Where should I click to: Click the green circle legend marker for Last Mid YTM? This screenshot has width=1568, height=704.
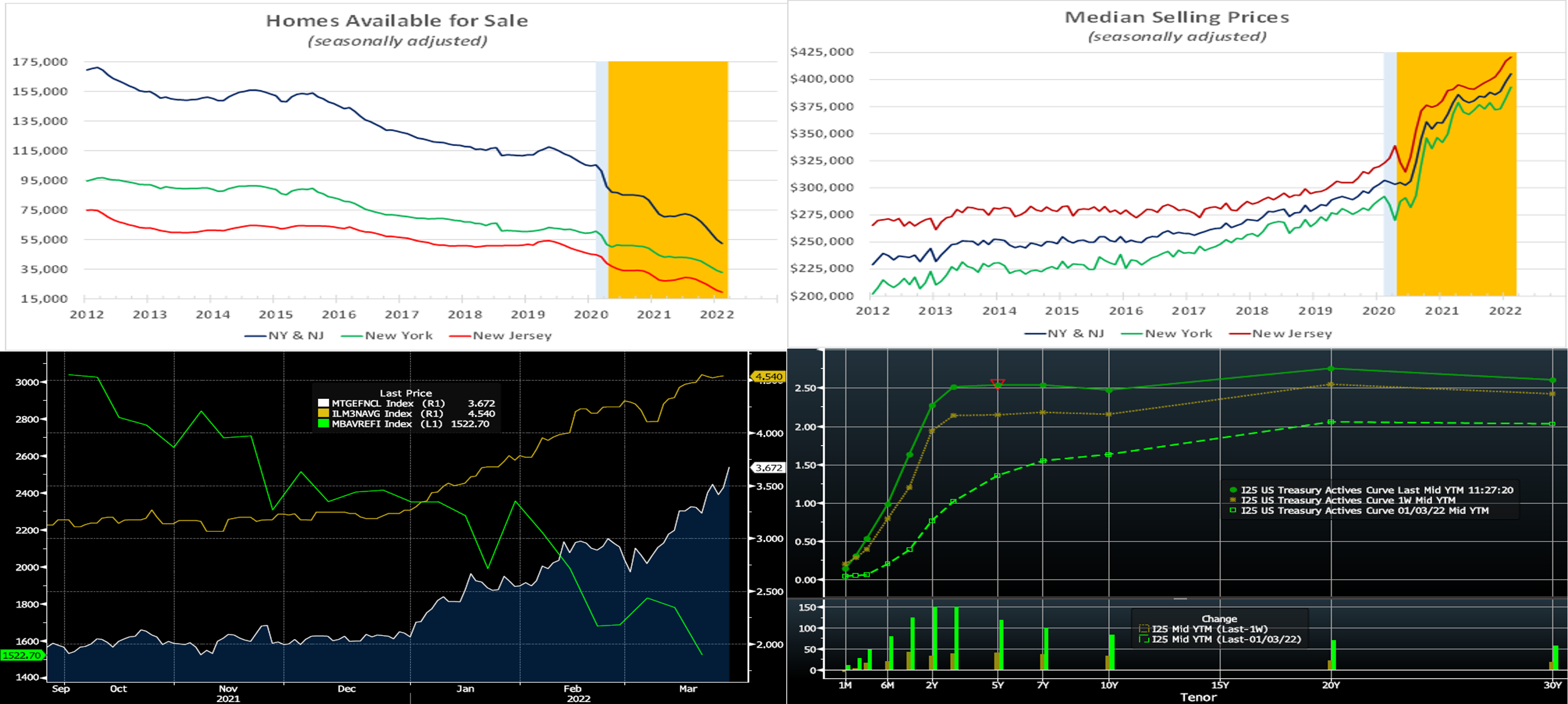coord(1233,490)
